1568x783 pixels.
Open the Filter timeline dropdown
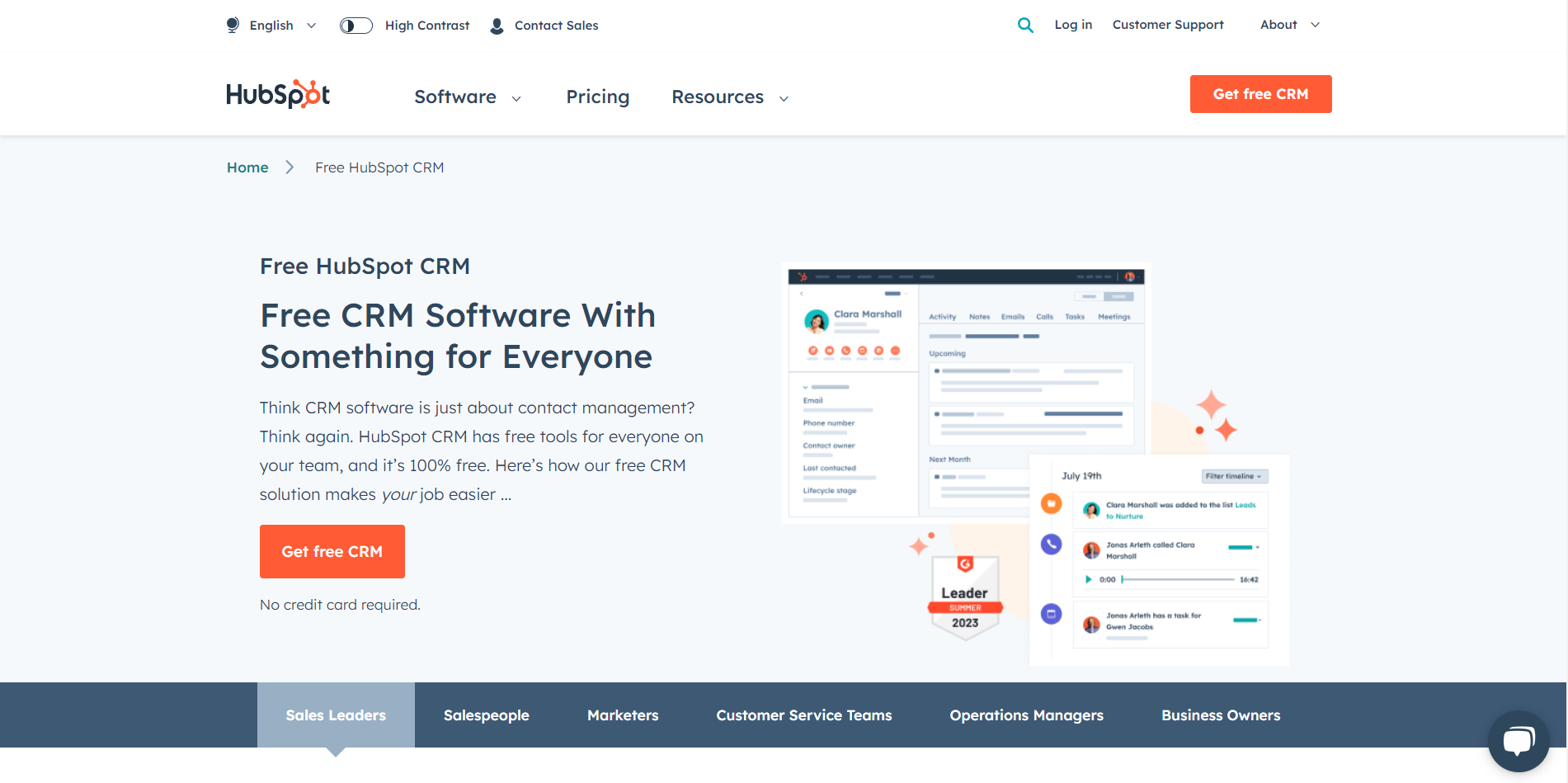tap(1234, 476)
